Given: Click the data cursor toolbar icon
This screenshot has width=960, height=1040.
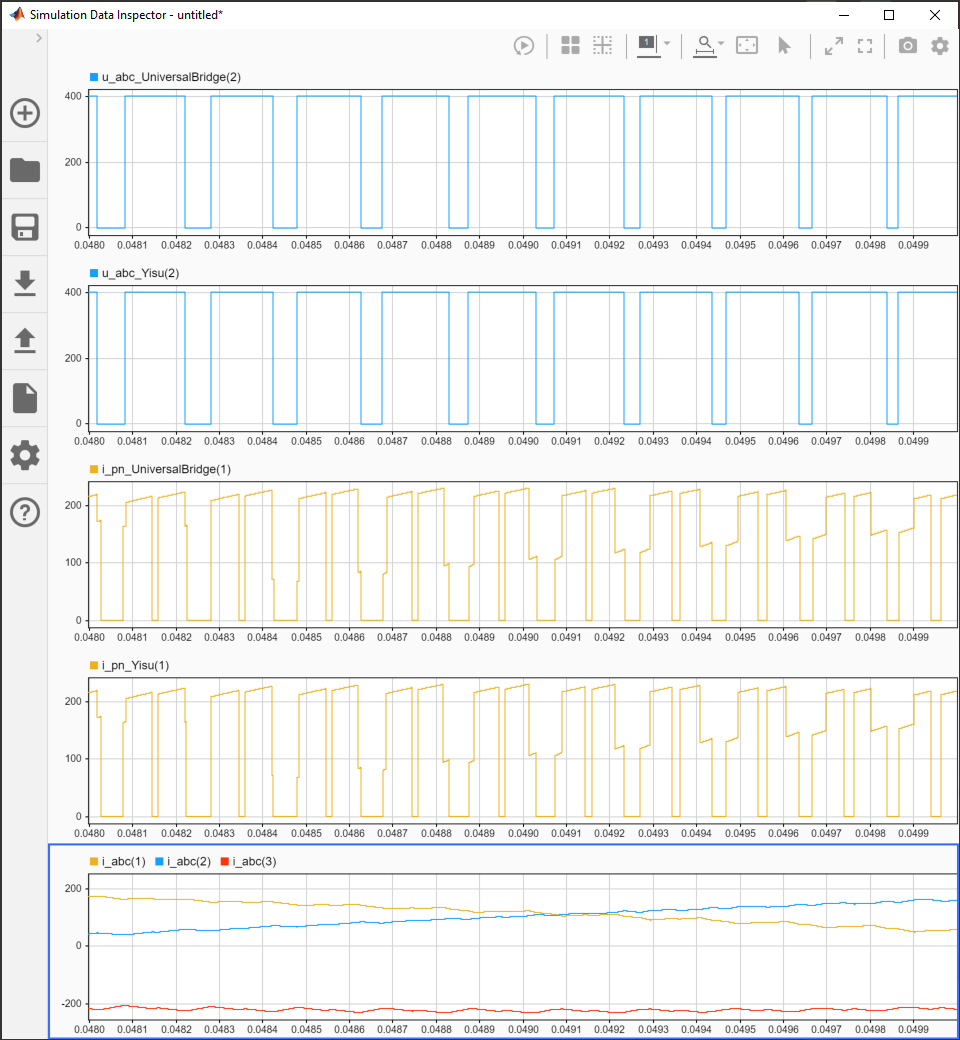Looking at the screenshot, I should (648, 46).
